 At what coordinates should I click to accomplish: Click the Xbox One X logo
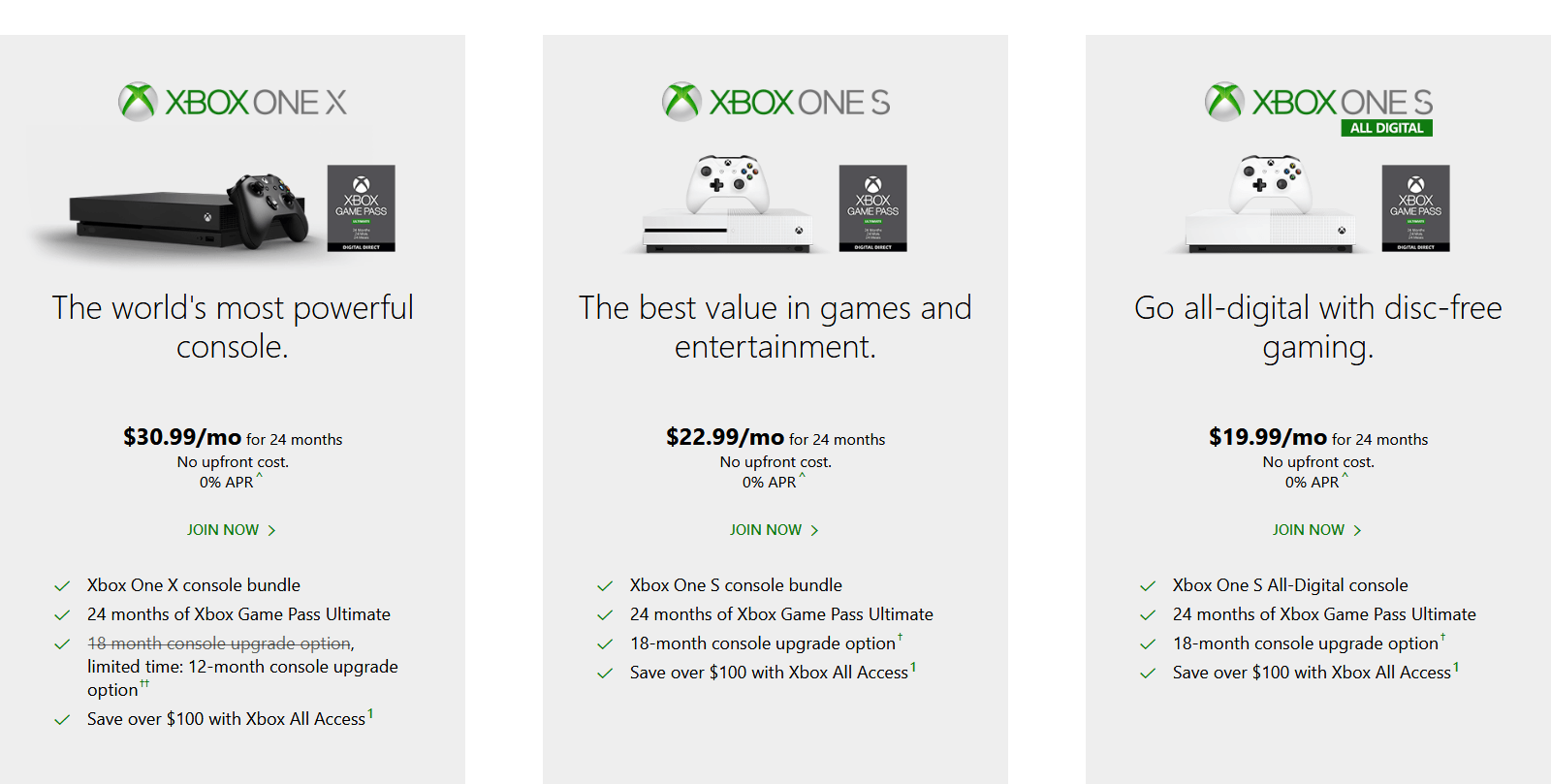pyautogui.click(x=233, y=102)
